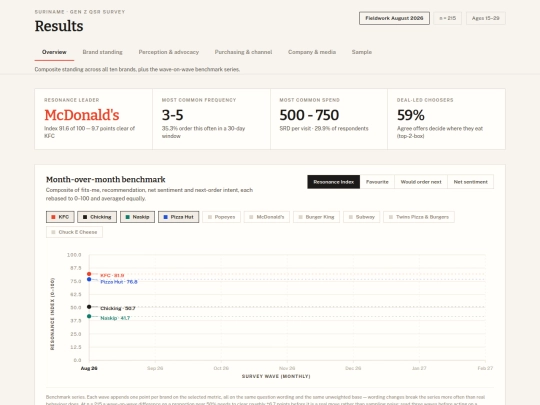This screenshot has height=405, width=540.
Task: Toggle off the Naskip series chip
Action: click(137, 217)
